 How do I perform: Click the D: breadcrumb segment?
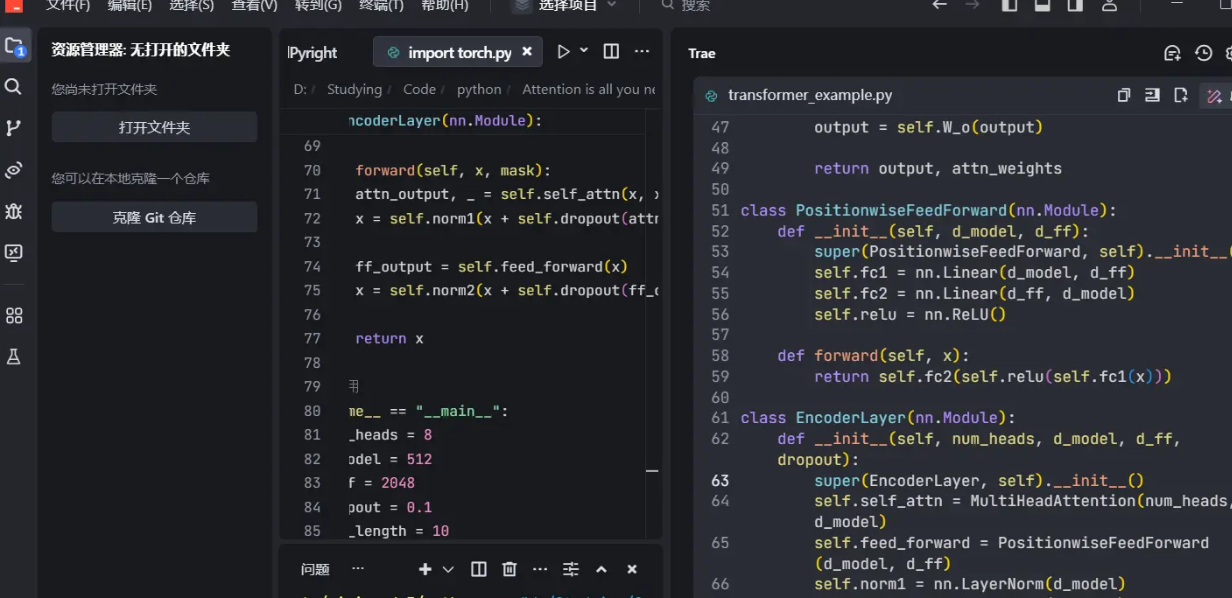[299, 89]
